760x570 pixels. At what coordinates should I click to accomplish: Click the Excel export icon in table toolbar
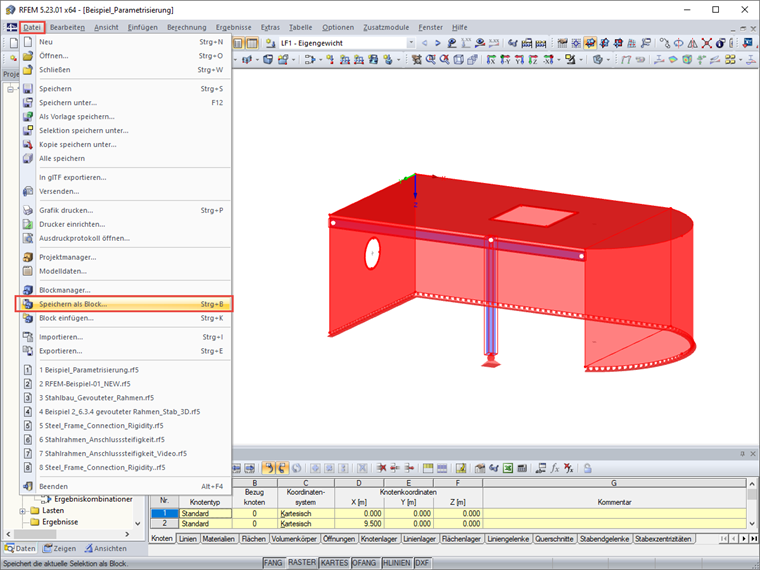pyautogui.click(x=507, y=468)
